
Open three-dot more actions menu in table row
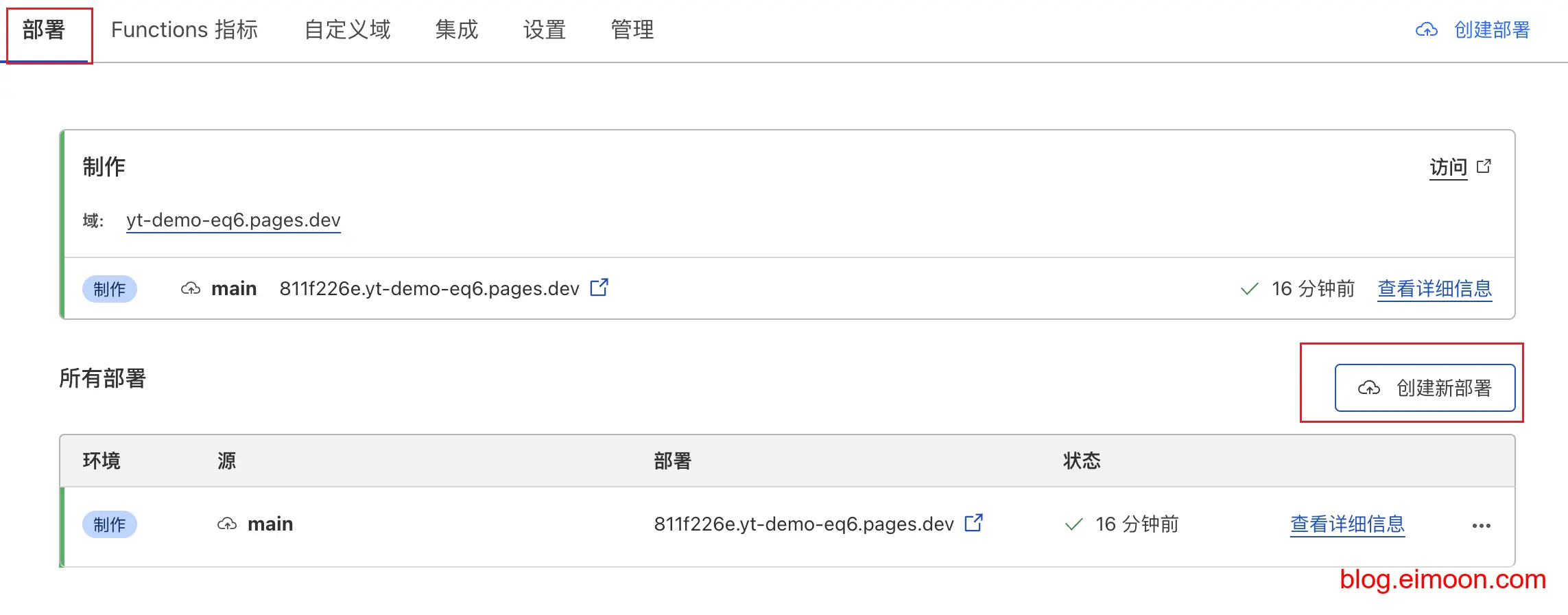point(1481,526)
